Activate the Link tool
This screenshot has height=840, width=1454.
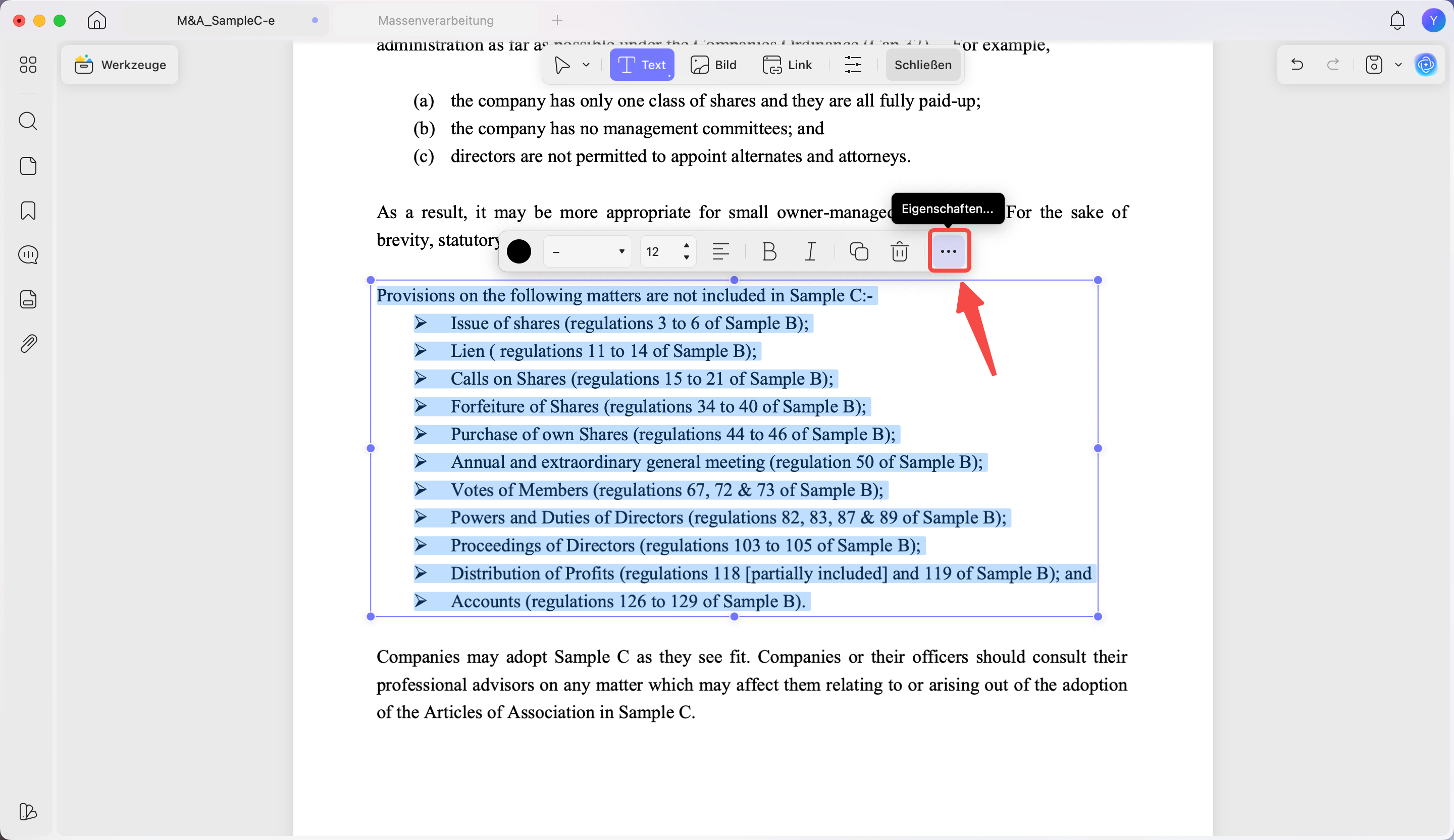788,65
